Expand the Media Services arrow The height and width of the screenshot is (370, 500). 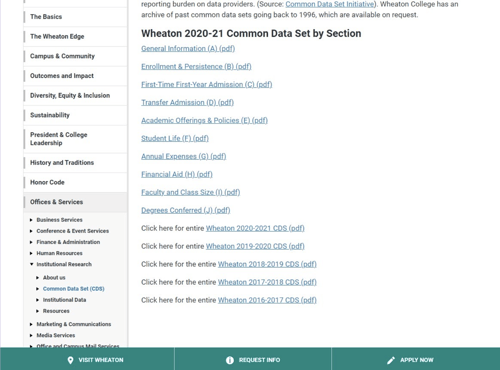[31, 335]
